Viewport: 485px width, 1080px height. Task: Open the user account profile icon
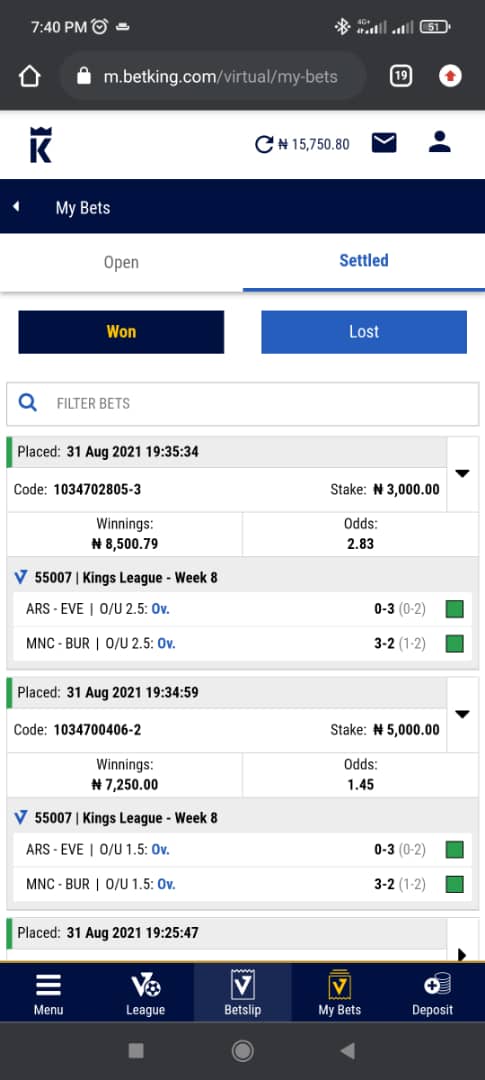[439, 142]
